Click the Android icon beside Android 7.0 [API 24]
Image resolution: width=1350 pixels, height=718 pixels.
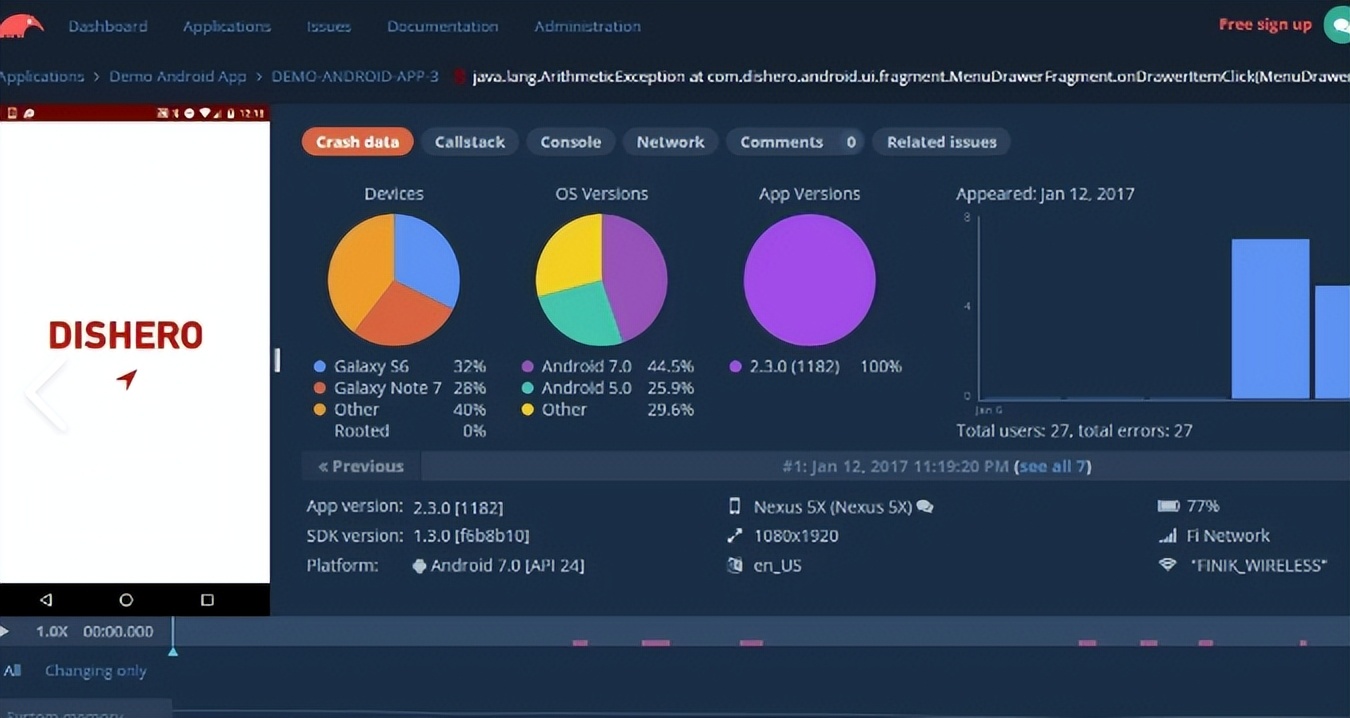tap(419, 566)
